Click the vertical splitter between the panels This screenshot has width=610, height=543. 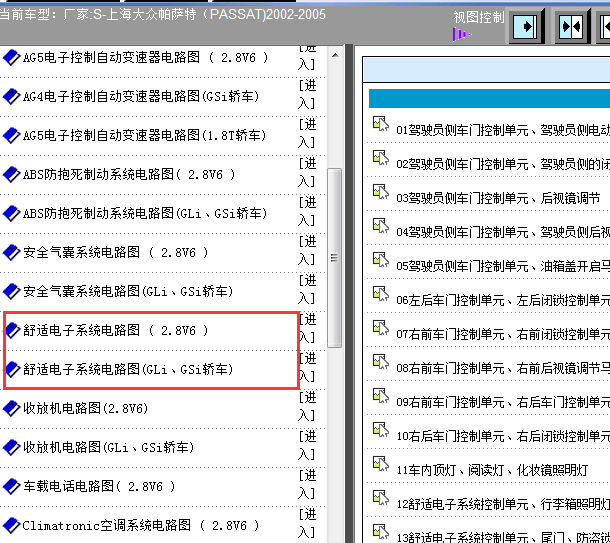pos(349,294)
